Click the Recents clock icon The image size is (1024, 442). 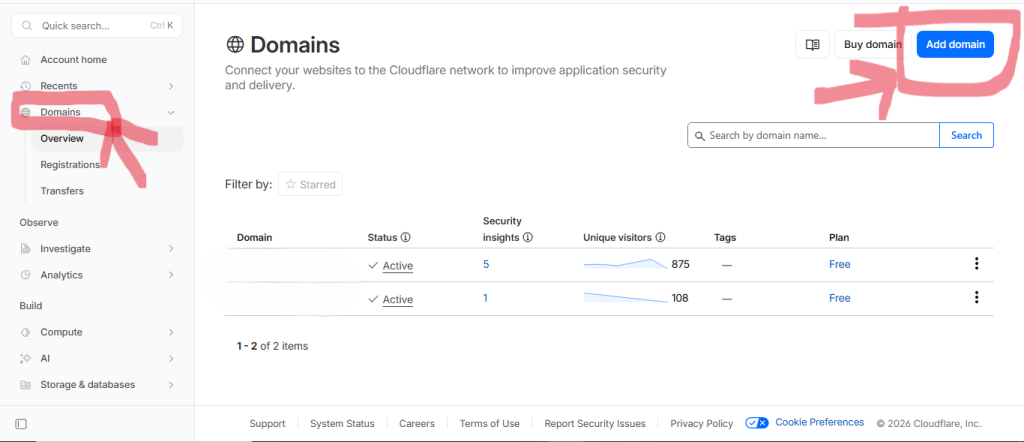pyautogui.click(x=25, y=86)
